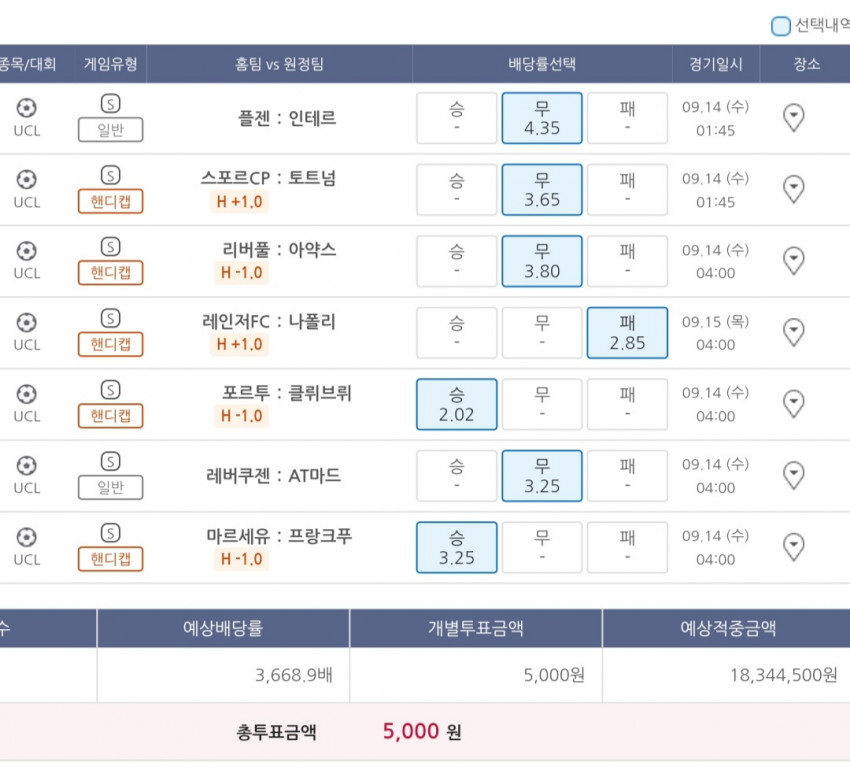The height and width of the screenshot is (777, 850).
Task: Sort by 경기일시 column header
Action: click(716, 64)
